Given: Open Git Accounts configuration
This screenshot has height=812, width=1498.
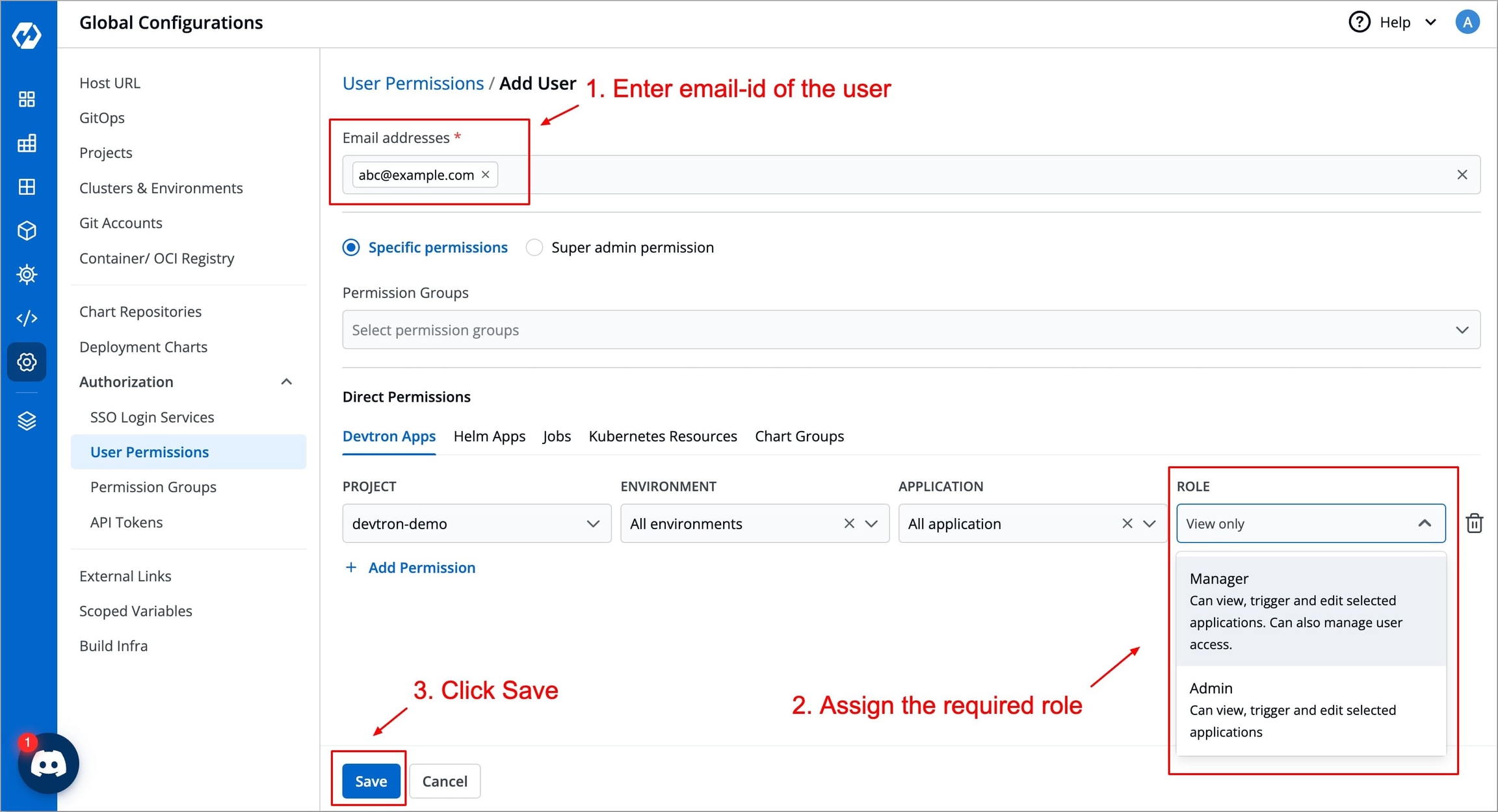Looking at the screenshot, I should [x=121, y=223].
